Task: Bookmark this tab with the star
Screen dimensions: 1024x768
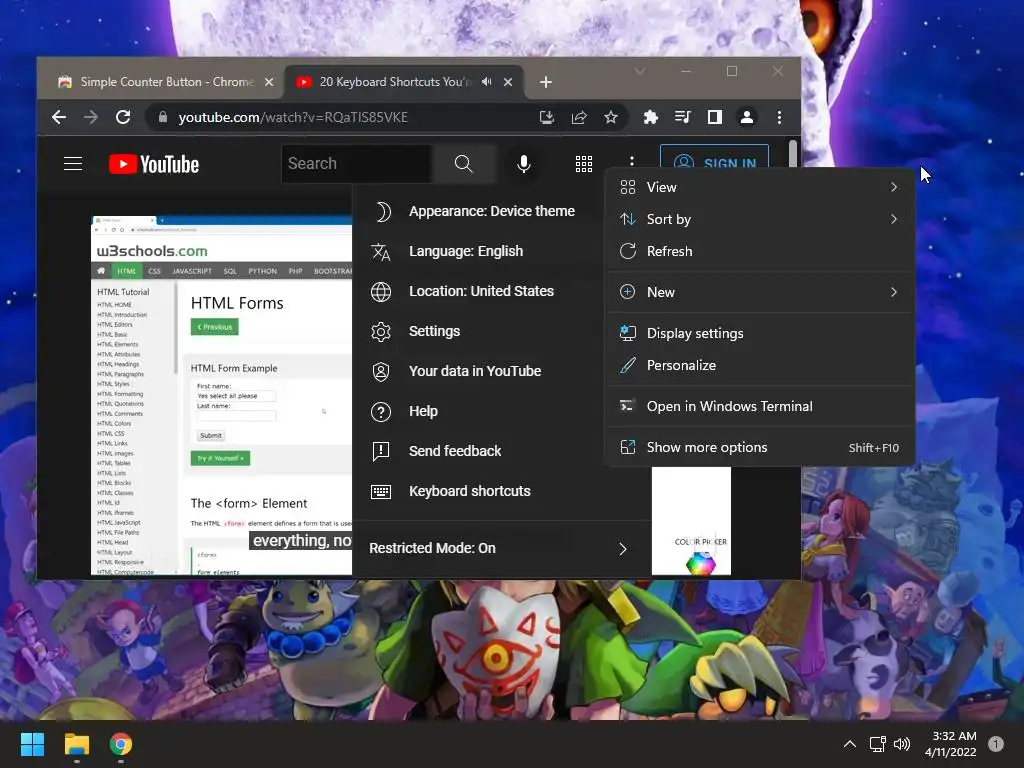Action: pos(611,117)
